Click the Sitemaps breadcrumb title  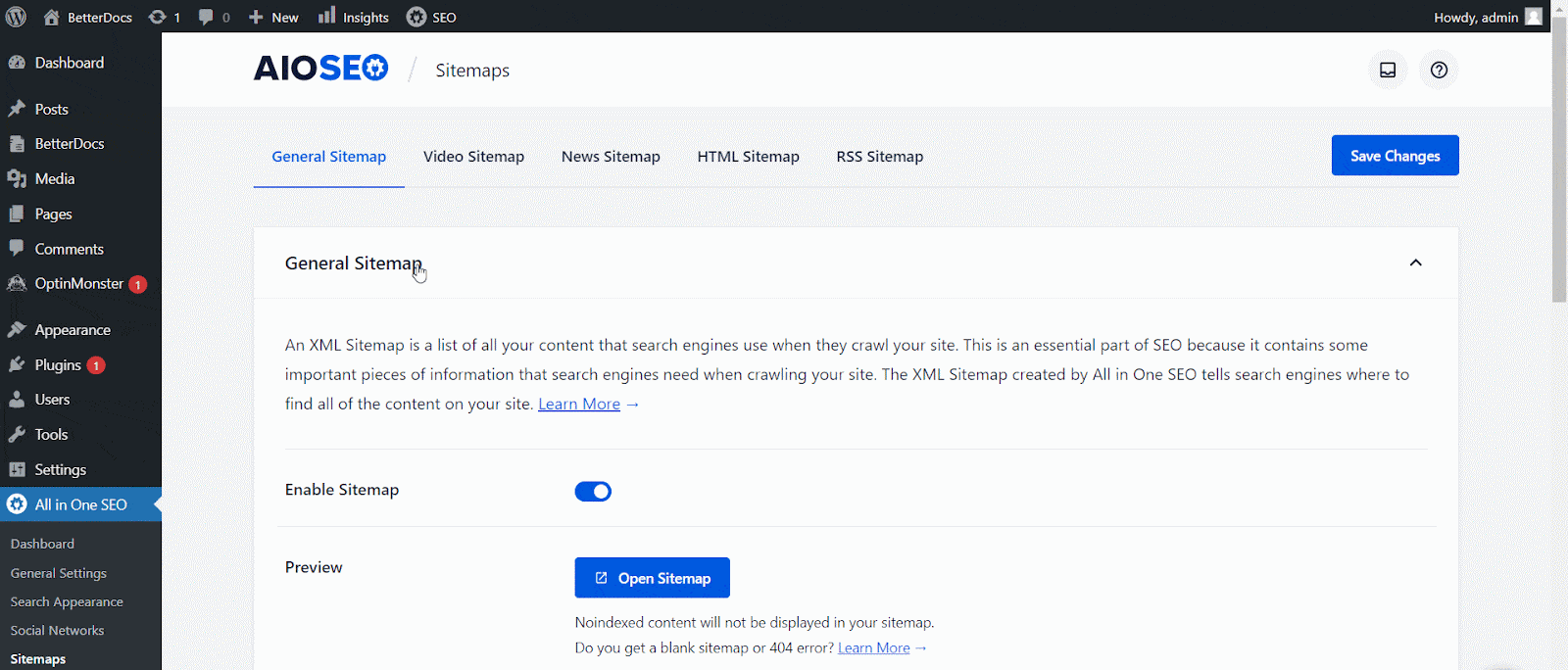472,71
